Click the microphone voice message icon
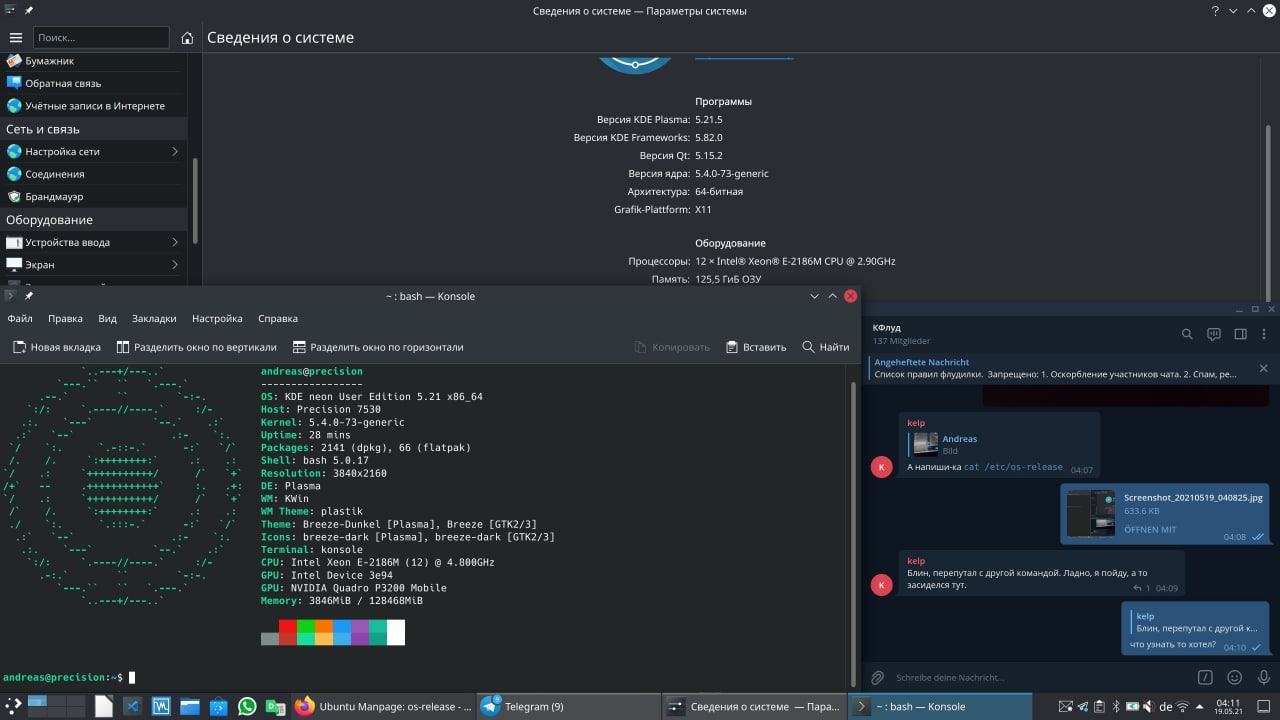Image resolution: width=1280 pixels, height=720 pixels. 1263,677
